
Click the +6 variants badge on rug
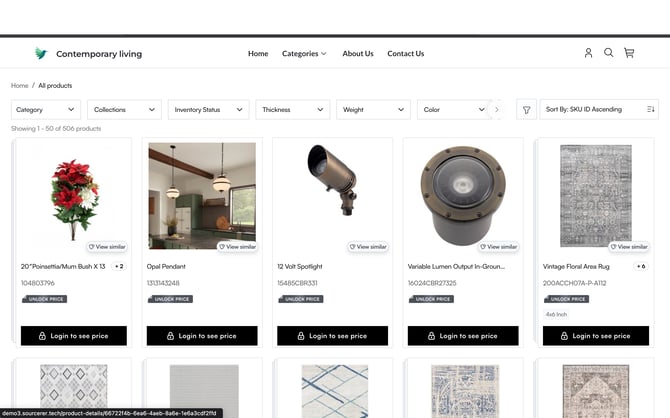pyautogui.click(x=640, y=267)
